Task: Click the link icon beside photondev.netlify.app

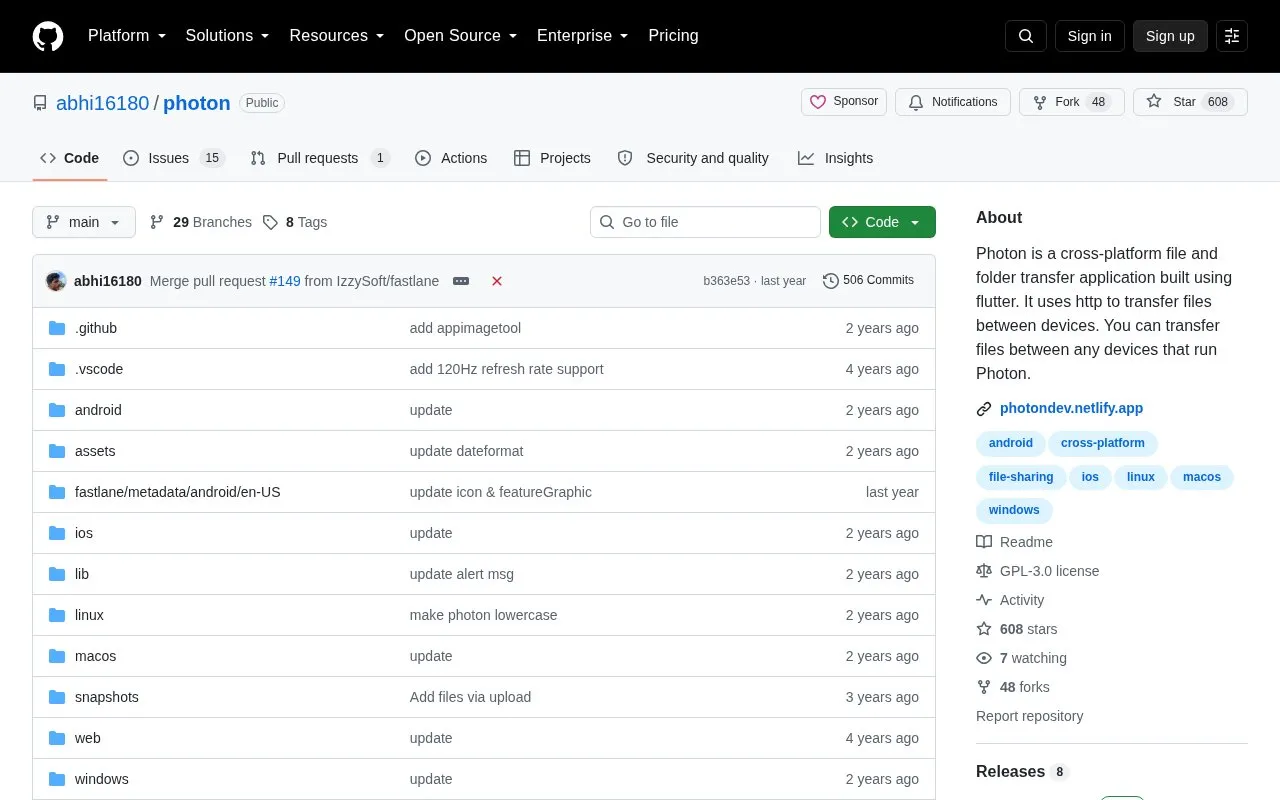Action: coord(984,409)
